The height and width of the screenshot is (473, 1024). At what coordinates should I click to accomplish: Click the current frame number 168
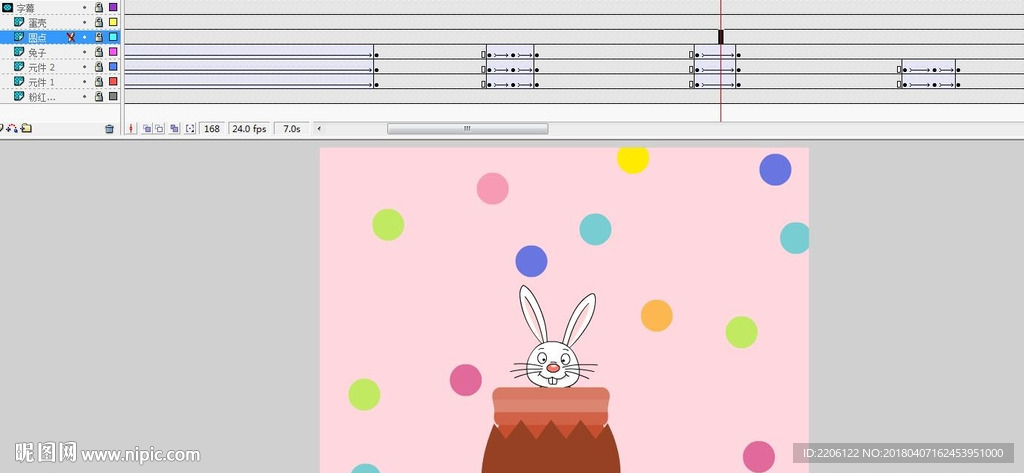pyautogui.click(x=212, y=129)
